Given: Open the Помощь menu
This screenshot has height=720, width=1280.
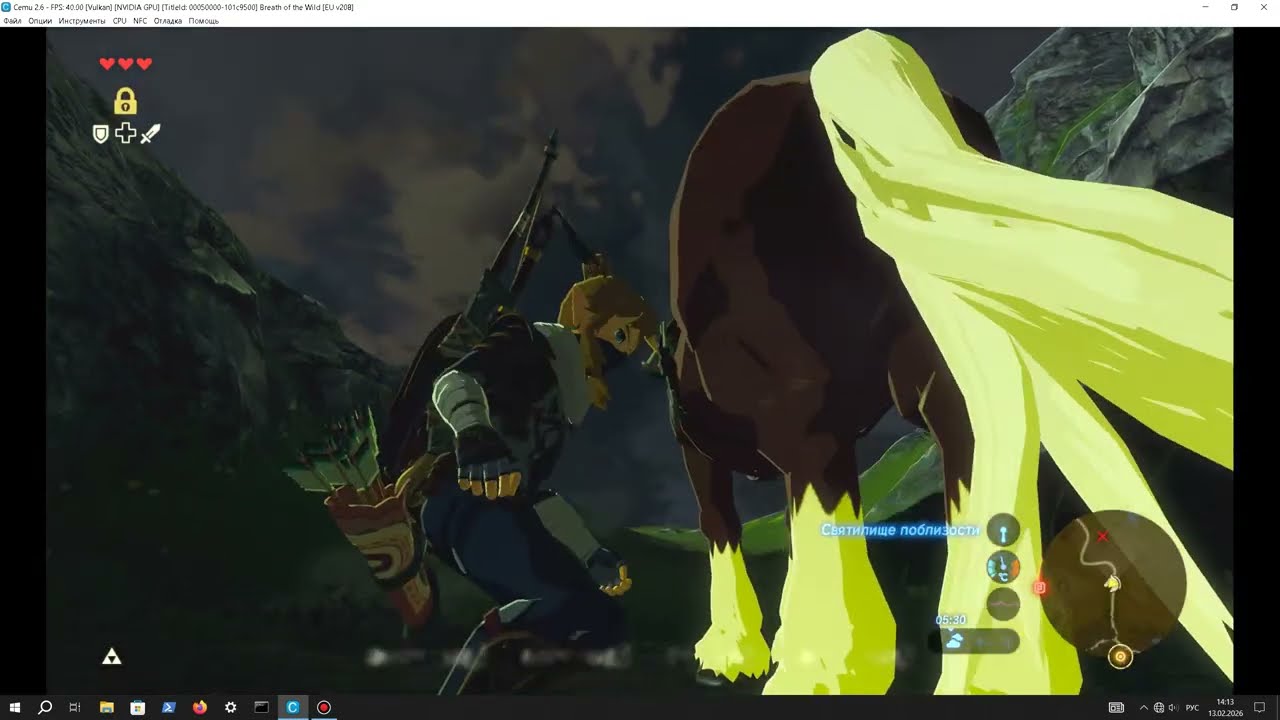Looking at the screenshot, I should 204,20.
